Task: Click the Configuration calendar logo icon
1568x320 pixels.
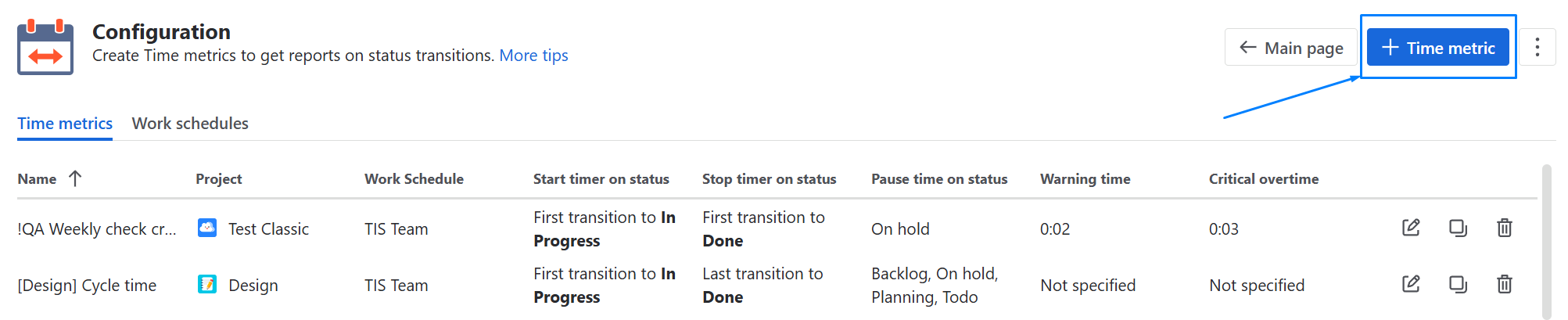Action: [x=45, y=48]
